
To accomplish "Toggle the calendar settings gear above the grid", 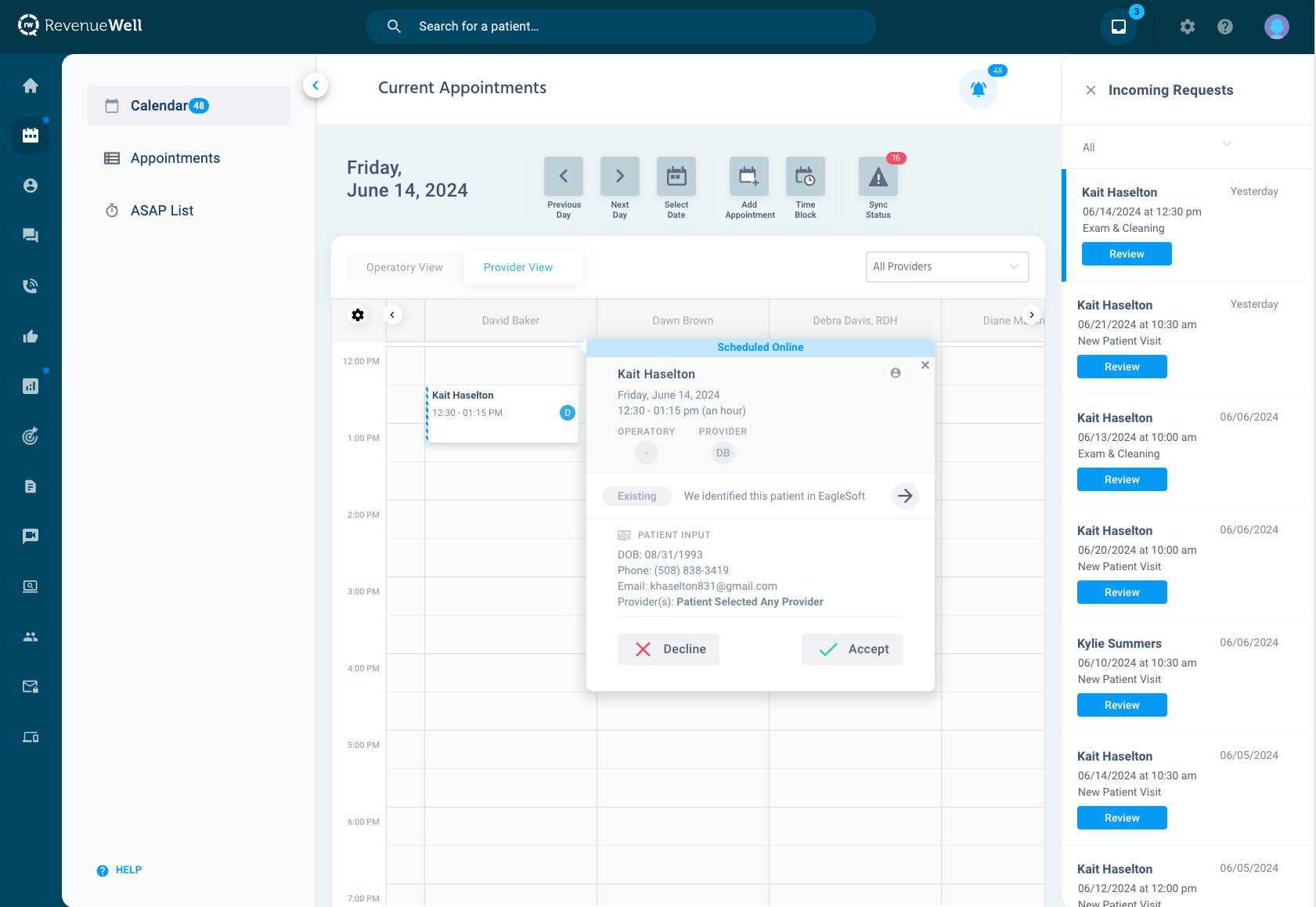I will coord(358,315).
